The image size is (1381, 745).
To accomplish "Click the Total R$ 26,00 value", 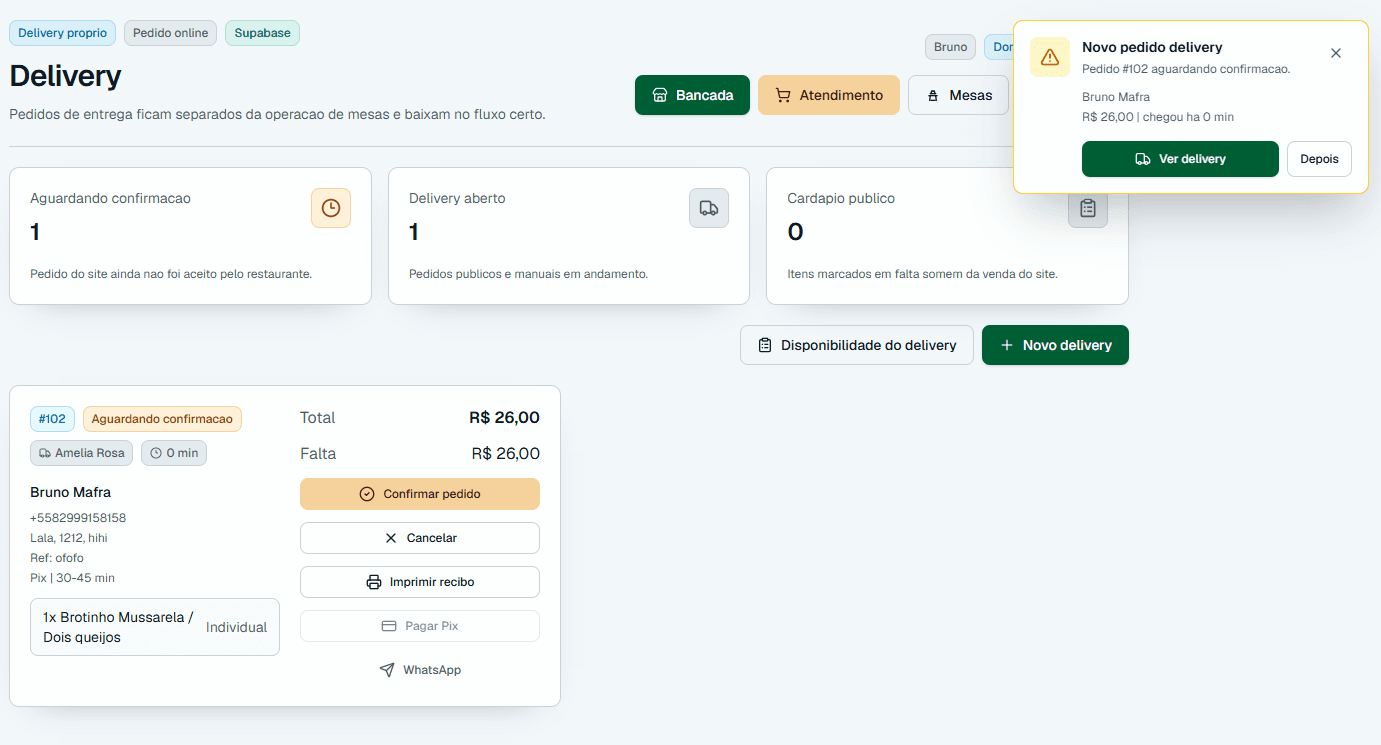I will pyautogui.click(x=504, y=418).
